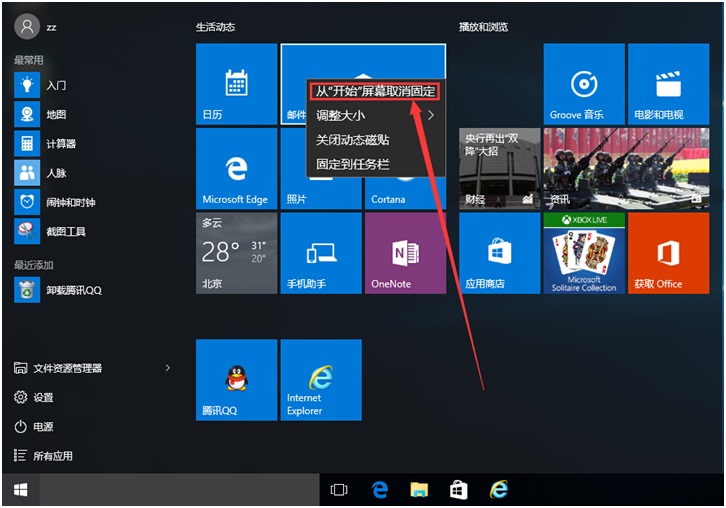Viewport: 726px width, 508px height.
Task: Open the Internet Explorer tile
Action: tap(320, 380)
